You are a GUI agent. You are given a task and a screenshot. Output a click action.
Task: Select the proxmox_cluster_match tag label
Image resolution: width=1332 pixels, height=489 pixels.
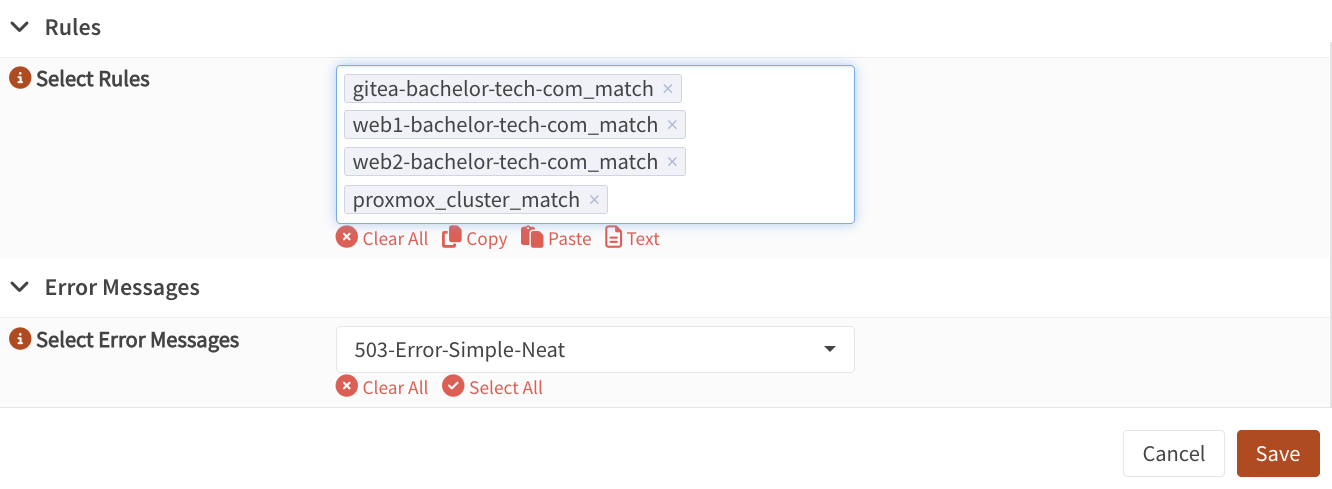tap(466, 200)
